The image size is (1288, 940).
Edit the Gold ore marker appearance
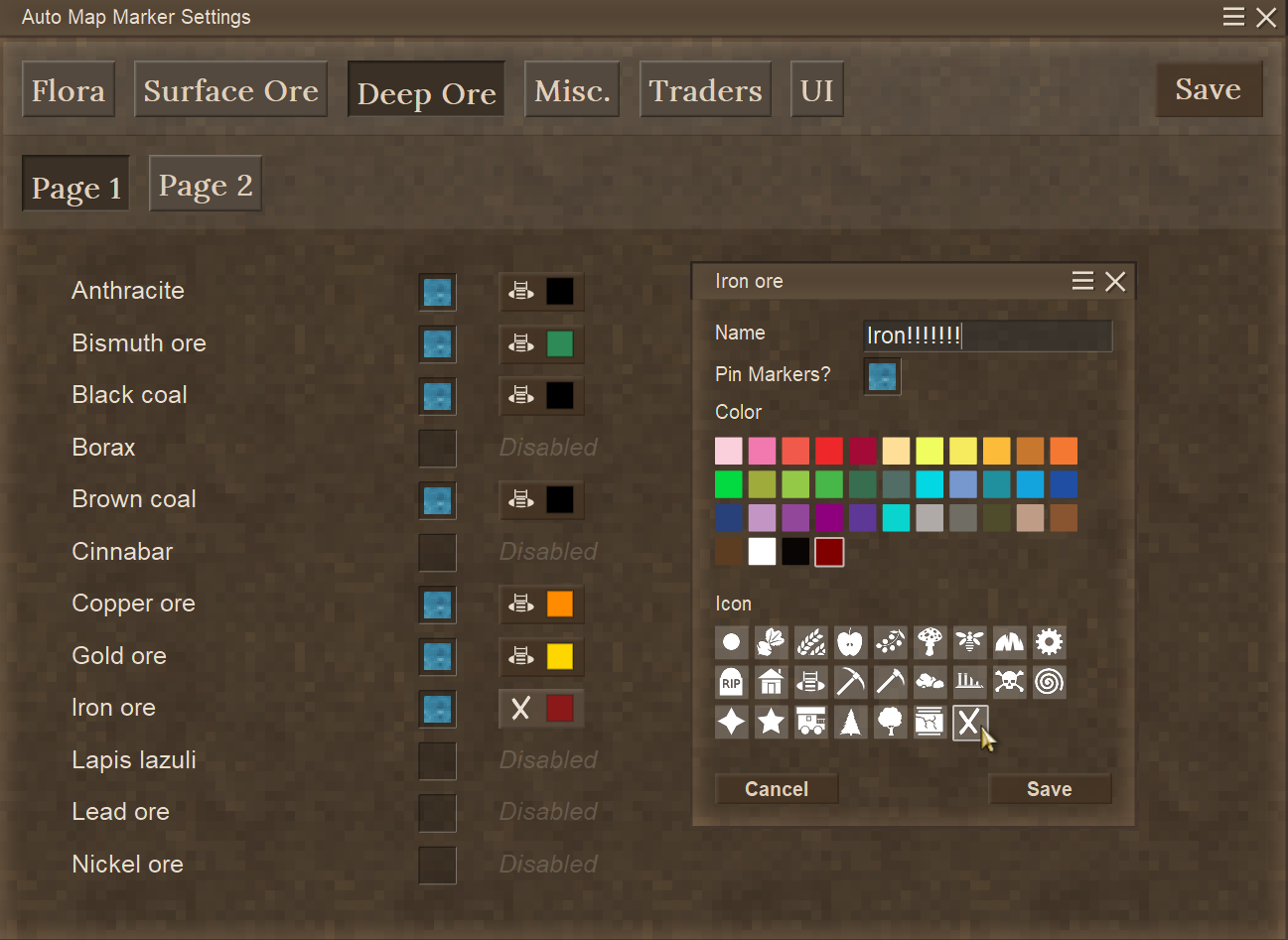coord(541,656)
